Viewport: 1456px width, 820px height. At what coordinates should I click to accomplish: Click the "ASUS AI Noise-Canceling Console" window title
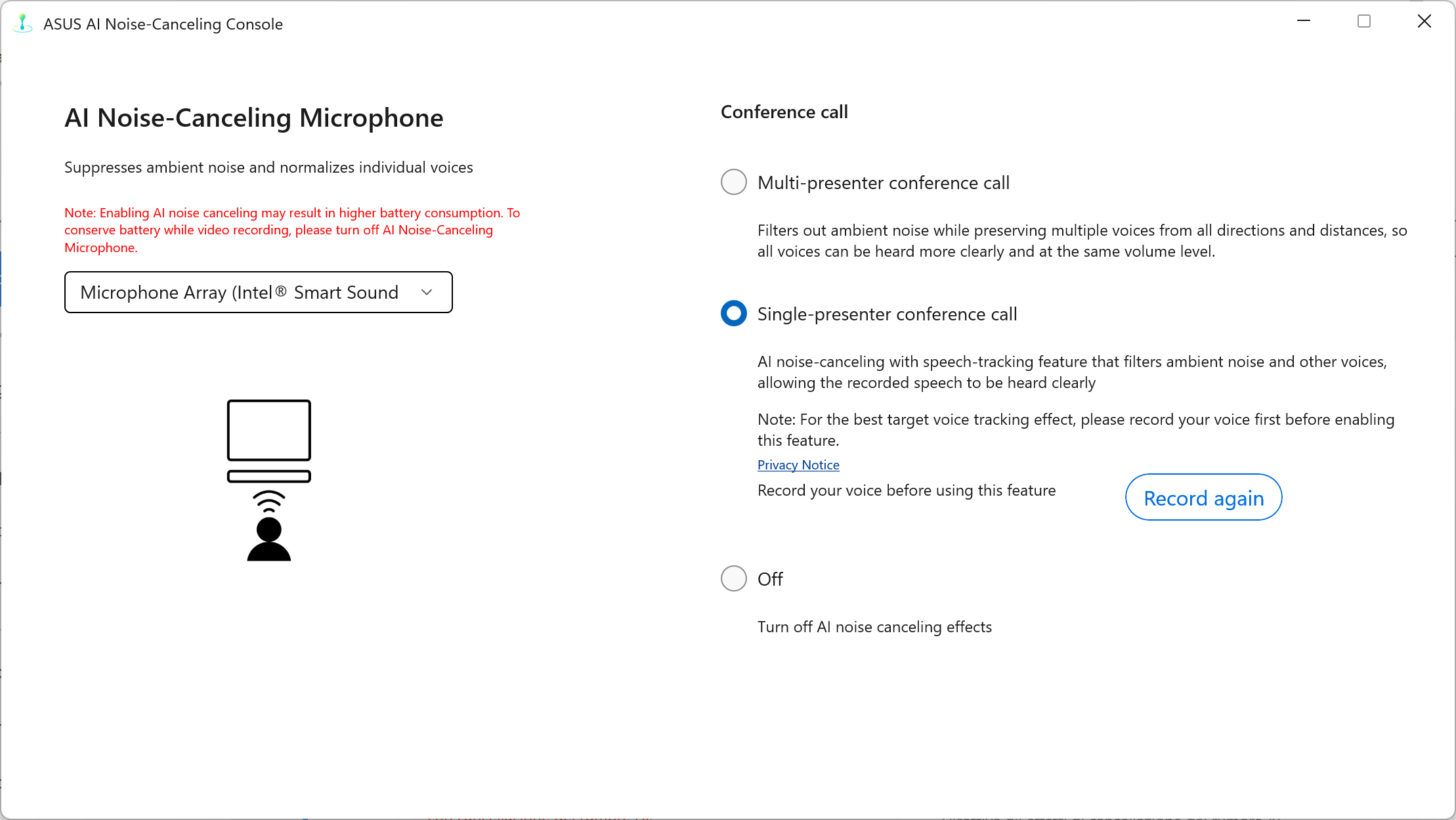coord(163,24)
